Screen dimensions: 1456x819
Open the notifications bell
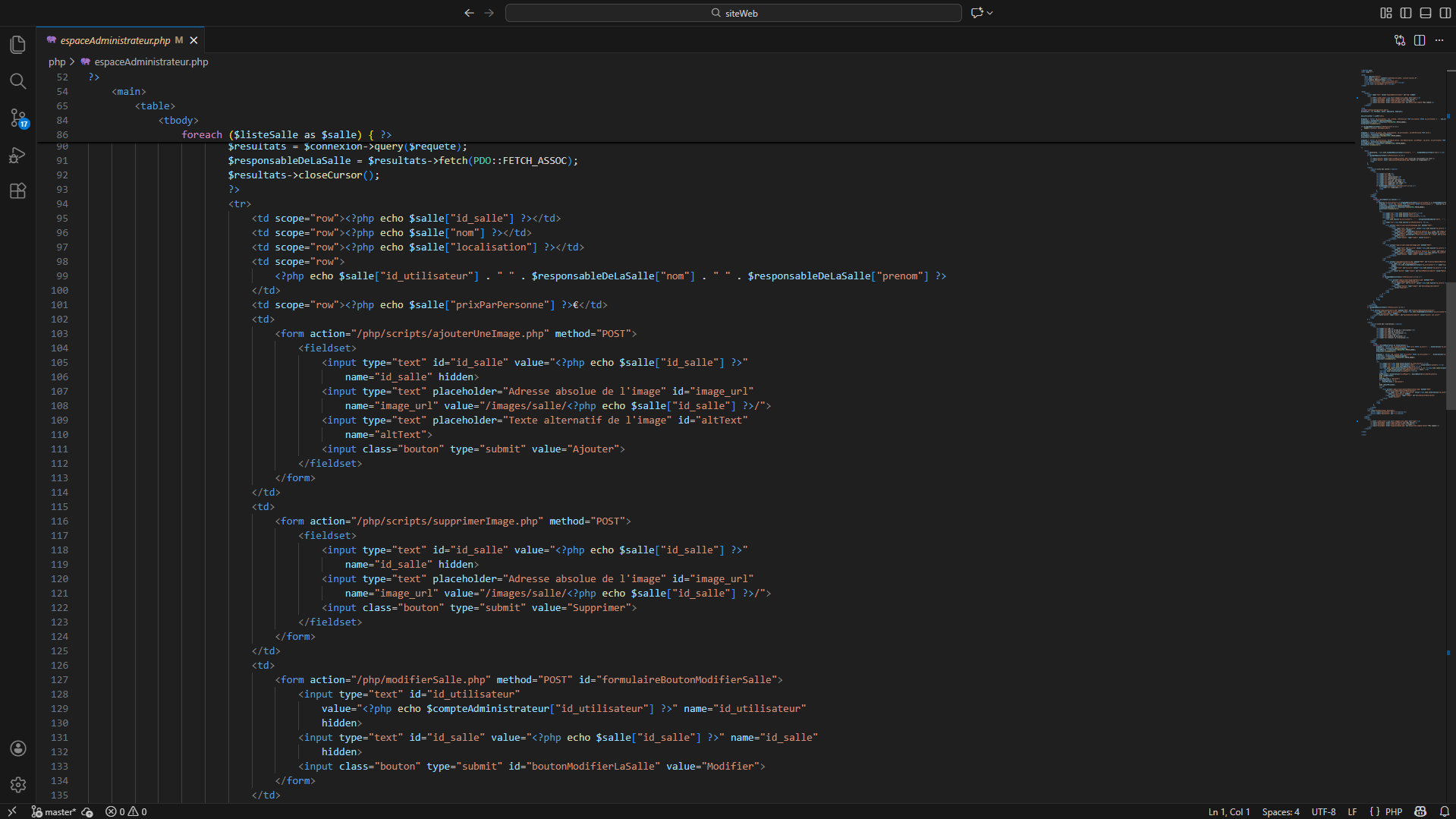click(x=1444, y=811)
